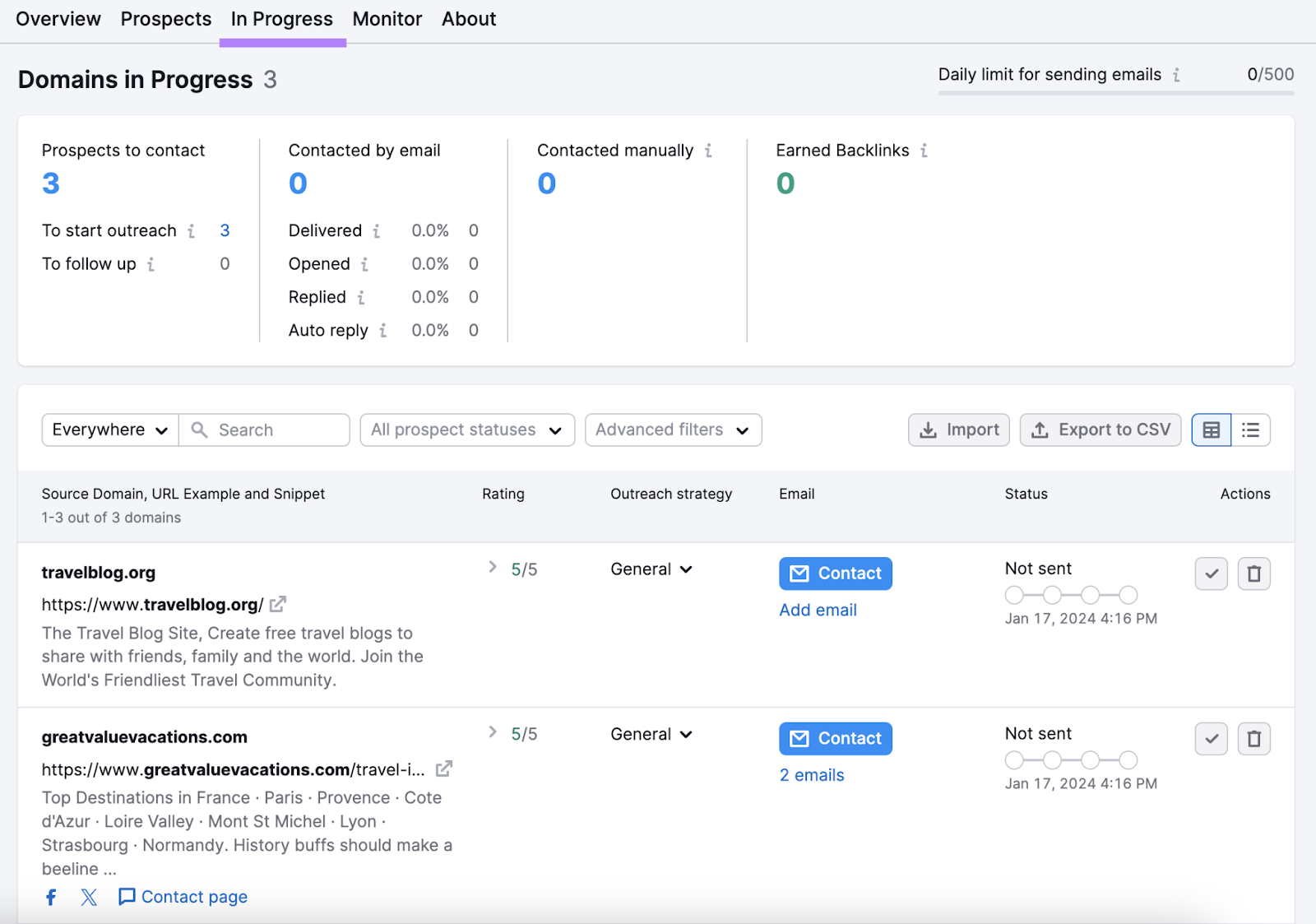This screenshot has height=924, width=1316.
Task: Open the 2 emails link for greatvaluevacations.com
Action: coord(811,774)
